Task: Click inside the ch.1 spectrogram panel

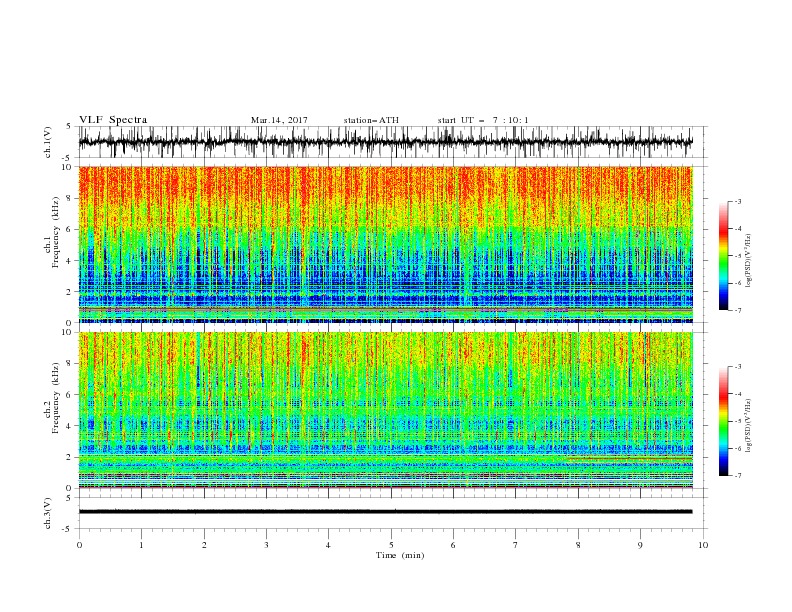Action: [385, 244]
